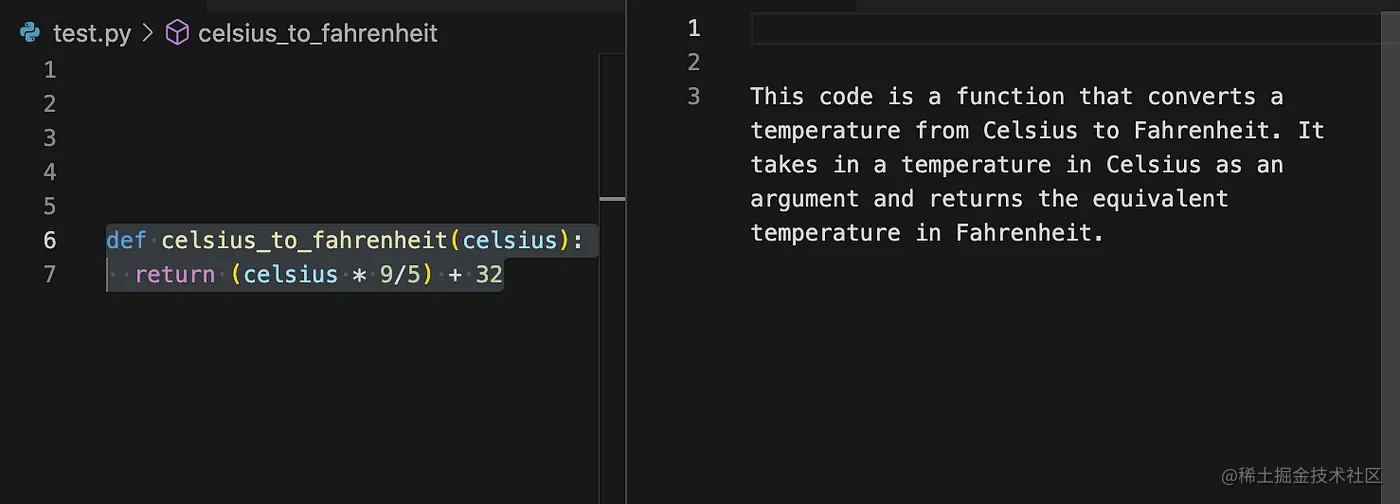Viewport: 1400px width, 504px height.
Task: Click the final word 'Fahrenheit.' in explanation
Action: pyautogui.click(x=1029, y=232)
